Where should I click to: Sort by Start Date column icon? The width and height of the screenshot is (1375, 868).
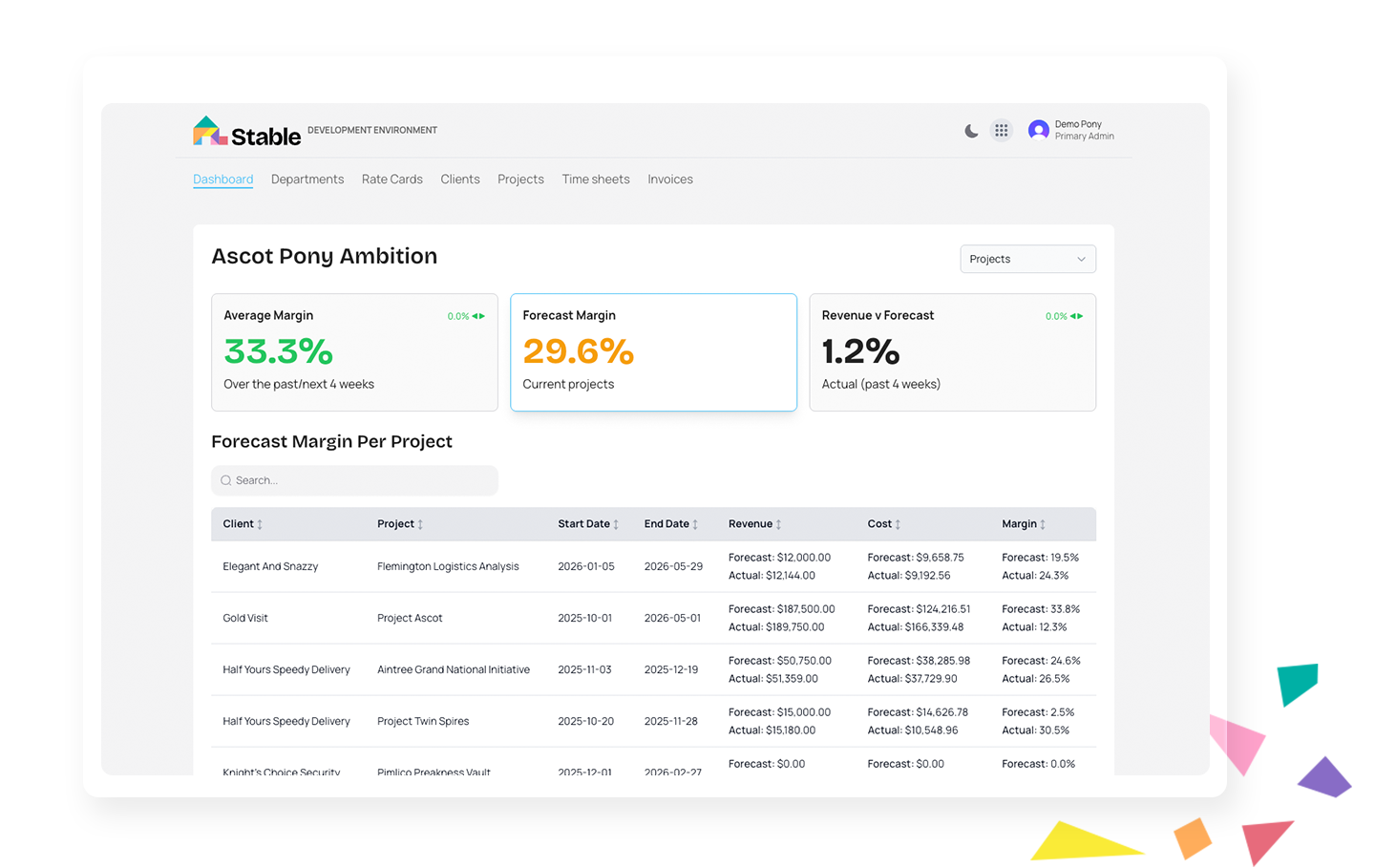[x=616, y=524]
